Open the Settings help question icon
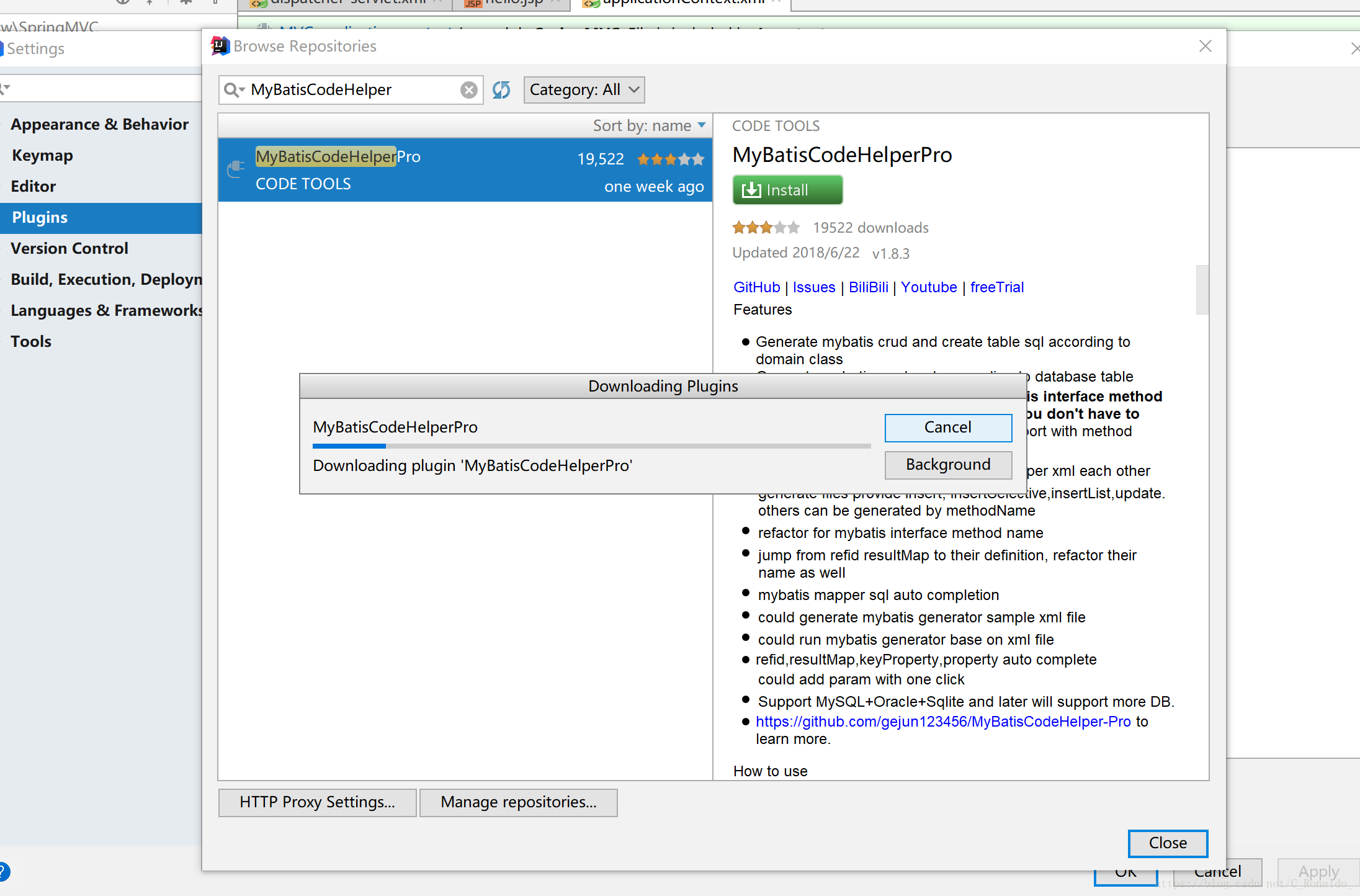 4,872
